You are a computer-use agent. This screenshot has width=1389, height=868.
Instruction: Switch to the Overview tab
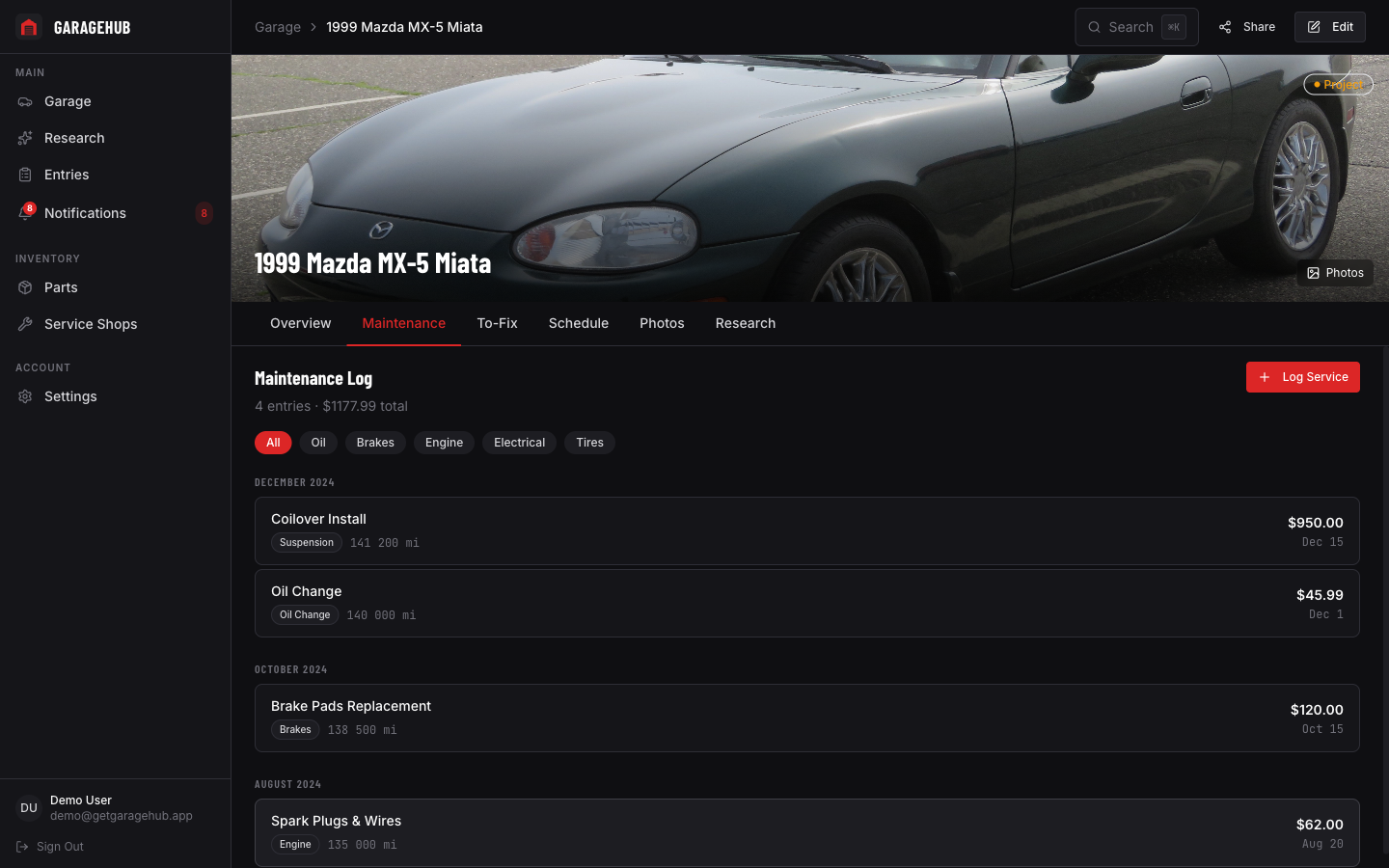(300, 323)
